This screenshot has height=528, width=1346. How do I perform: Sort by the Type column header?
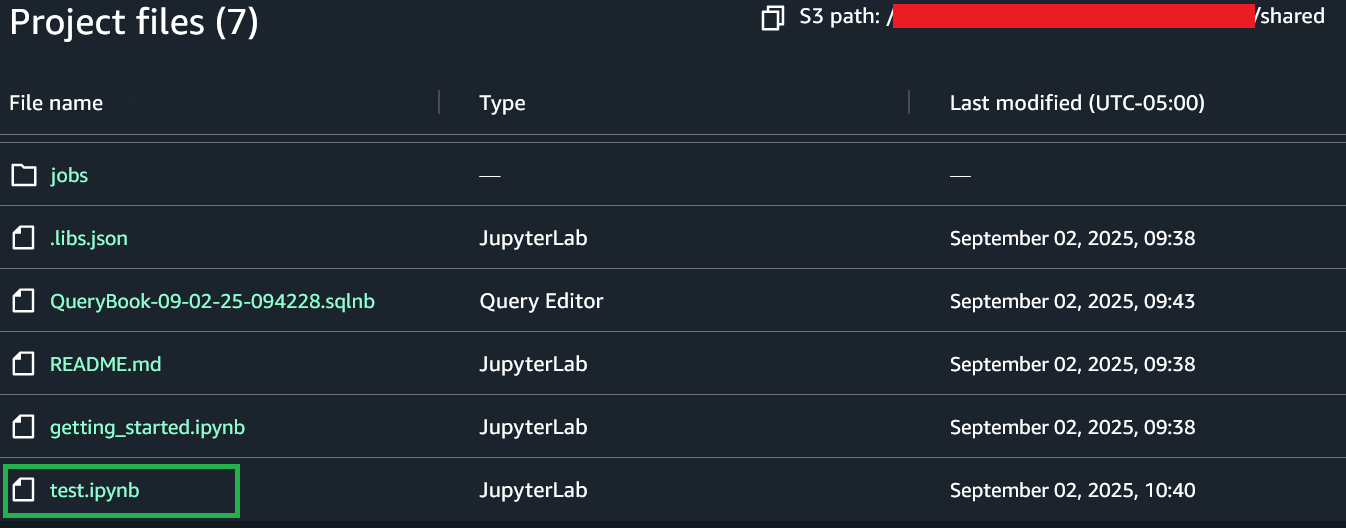coord(502,103)
